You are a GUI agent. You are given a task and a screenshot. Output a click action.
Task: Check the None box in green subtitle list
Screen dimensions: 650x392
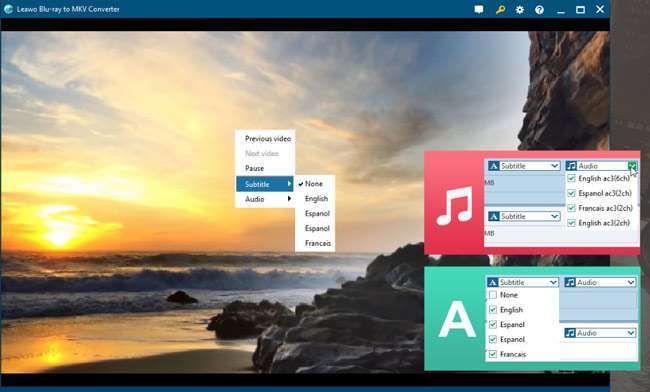click(493, 295)
